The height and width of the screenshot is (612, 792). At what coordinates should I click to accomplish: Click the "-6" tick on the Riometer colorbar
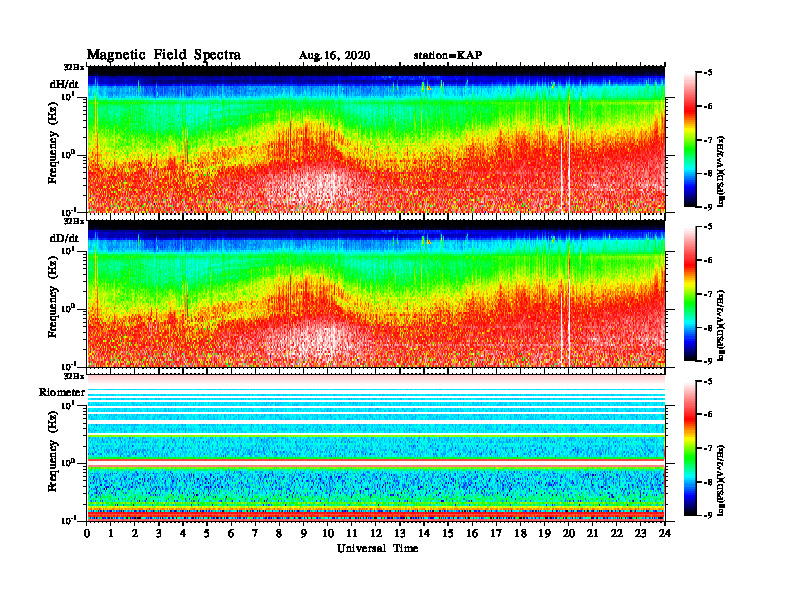point(708,414)
